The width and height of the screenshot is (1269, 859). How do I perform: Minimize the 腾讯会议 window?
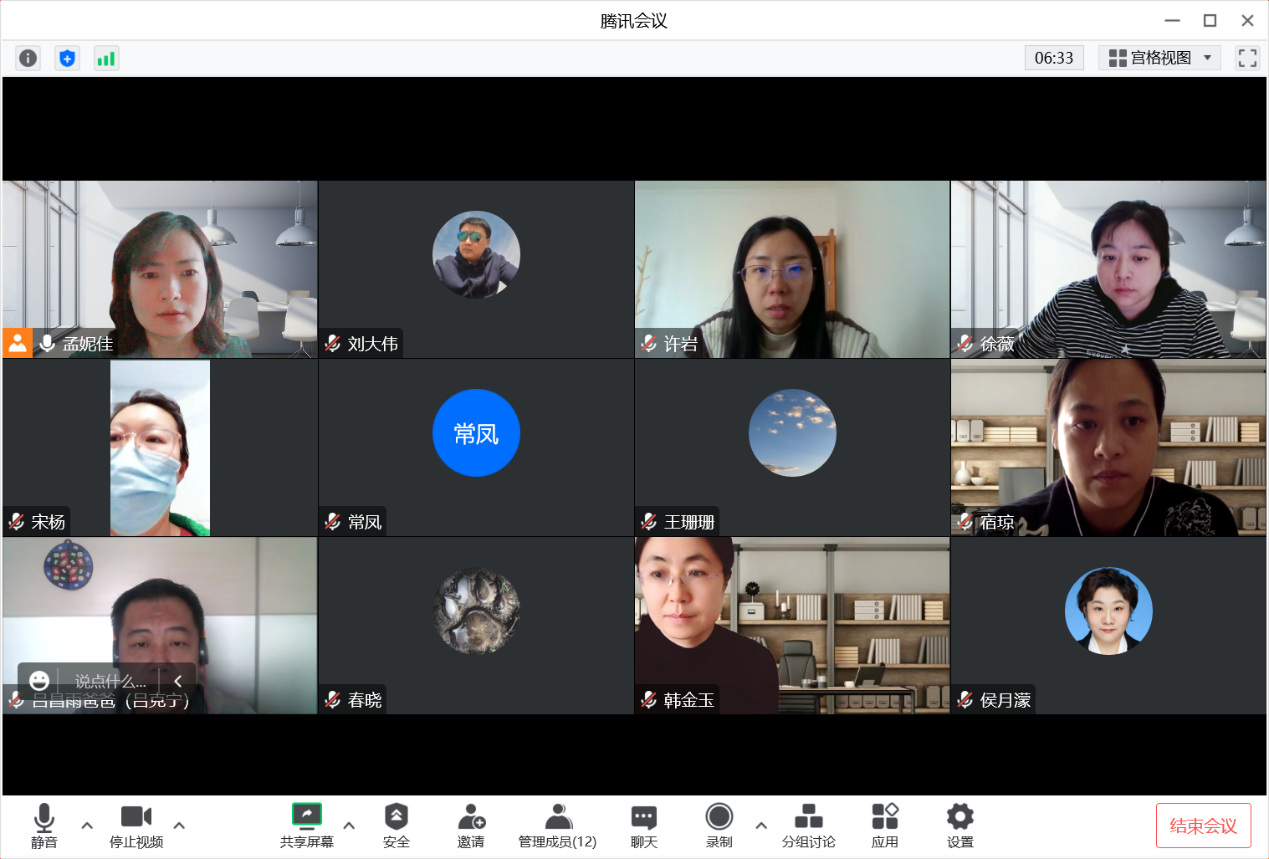pyautogui.click(x=1172, y=20)
